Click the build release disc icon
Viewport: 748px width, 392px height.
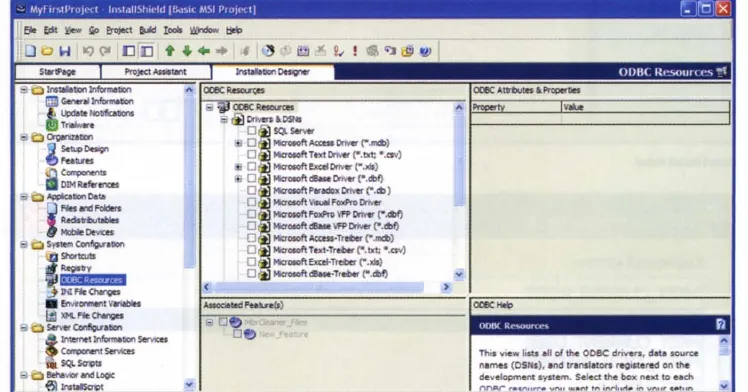coord(268,51)
